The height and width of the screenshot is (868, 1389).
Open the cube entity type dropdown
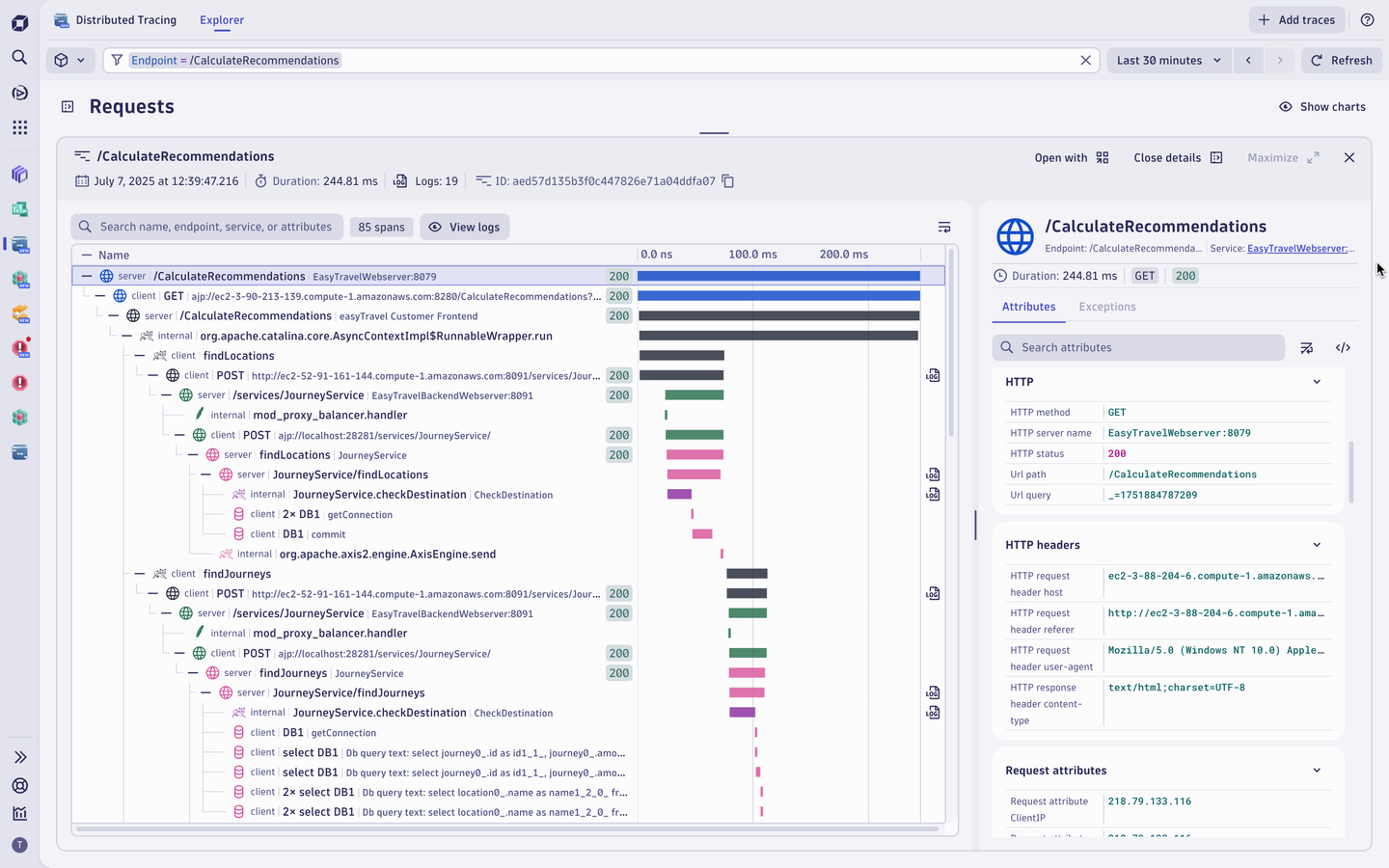coord(70,60)
